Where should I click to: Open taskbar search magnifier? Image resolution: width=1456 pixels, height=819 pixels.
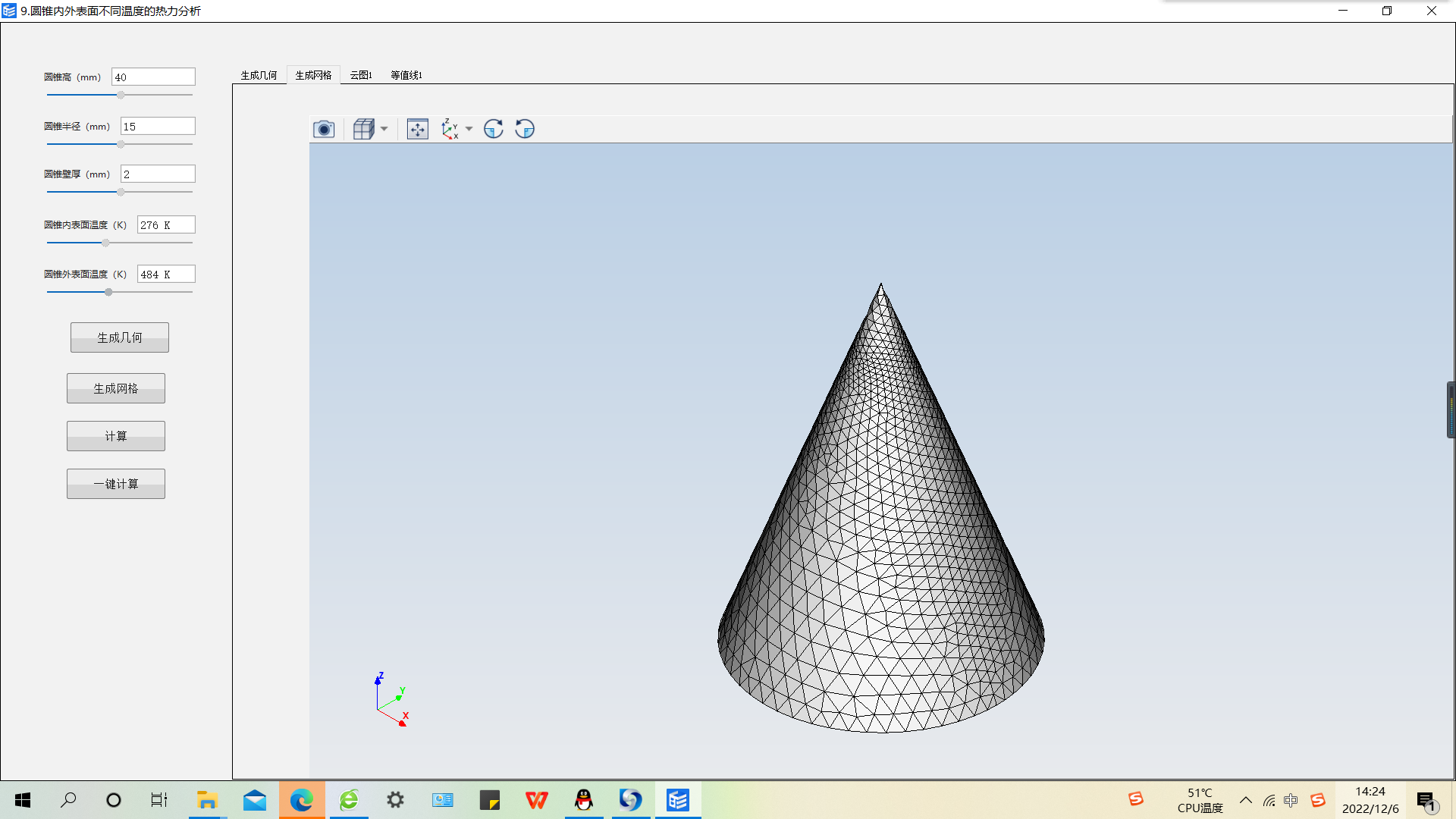tap(68, 800)
